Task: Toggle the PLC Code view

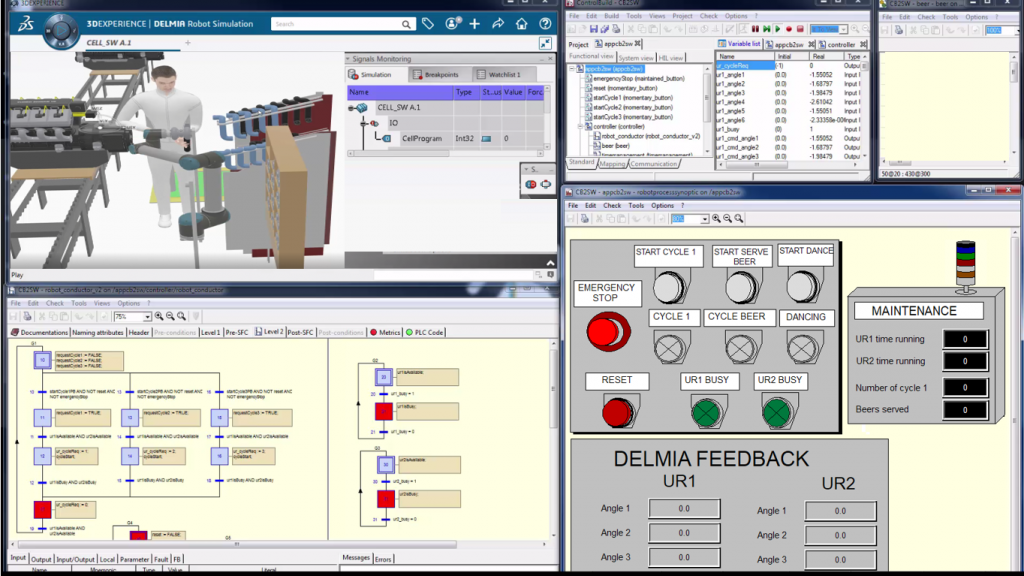Action: [x=428, y=332]
